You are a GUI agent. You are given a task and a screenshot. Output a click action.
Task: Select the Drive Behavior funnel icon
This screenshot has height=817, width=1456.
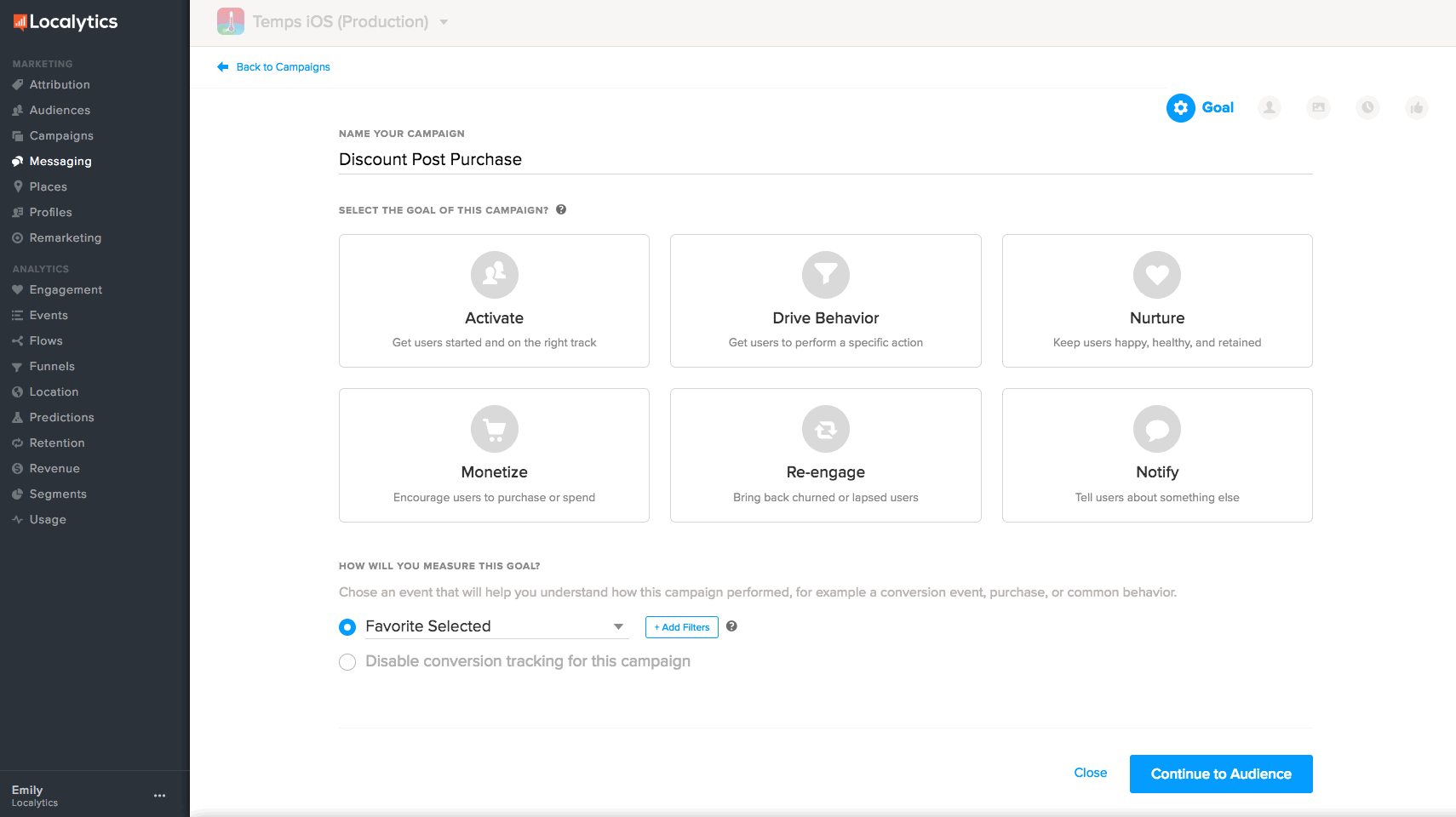coord(825,275)
